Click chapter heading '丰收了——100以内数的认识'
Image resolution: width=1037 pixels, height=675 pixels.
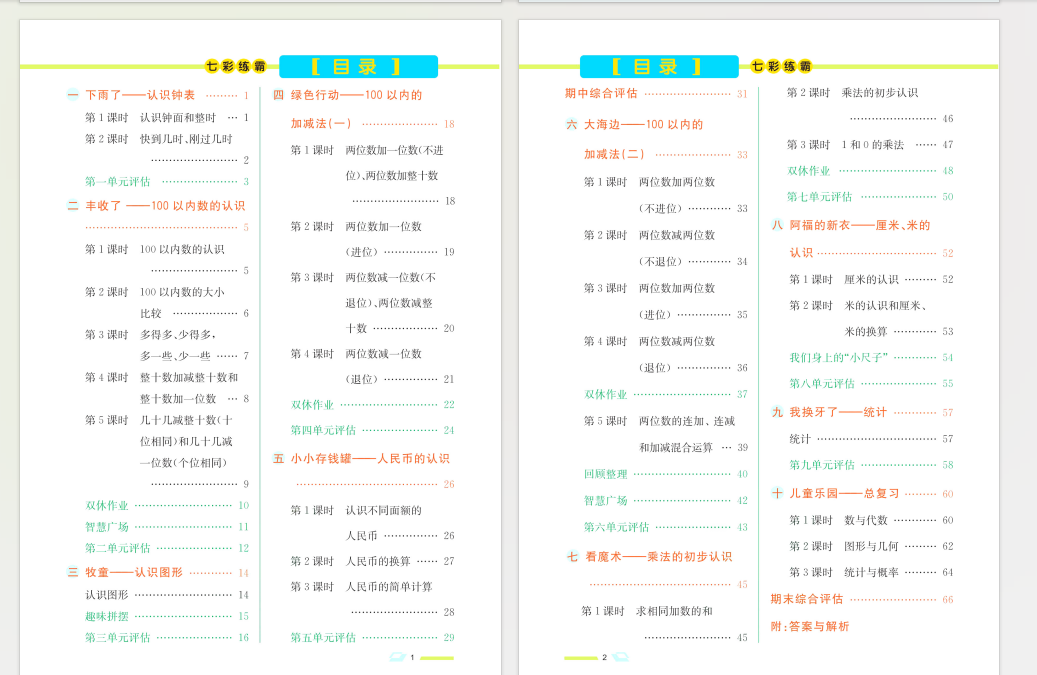click(165, 206)
